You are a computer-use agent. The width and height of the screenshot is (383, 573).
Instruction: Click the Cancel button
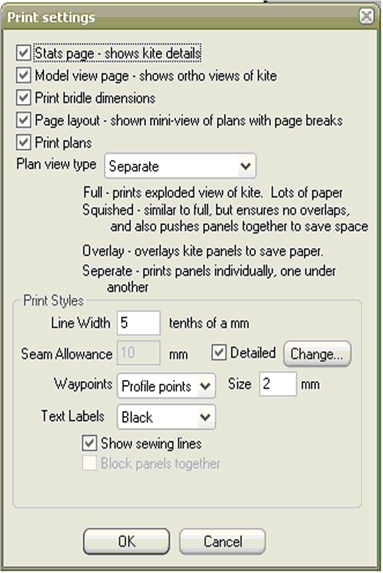(222, 541)
